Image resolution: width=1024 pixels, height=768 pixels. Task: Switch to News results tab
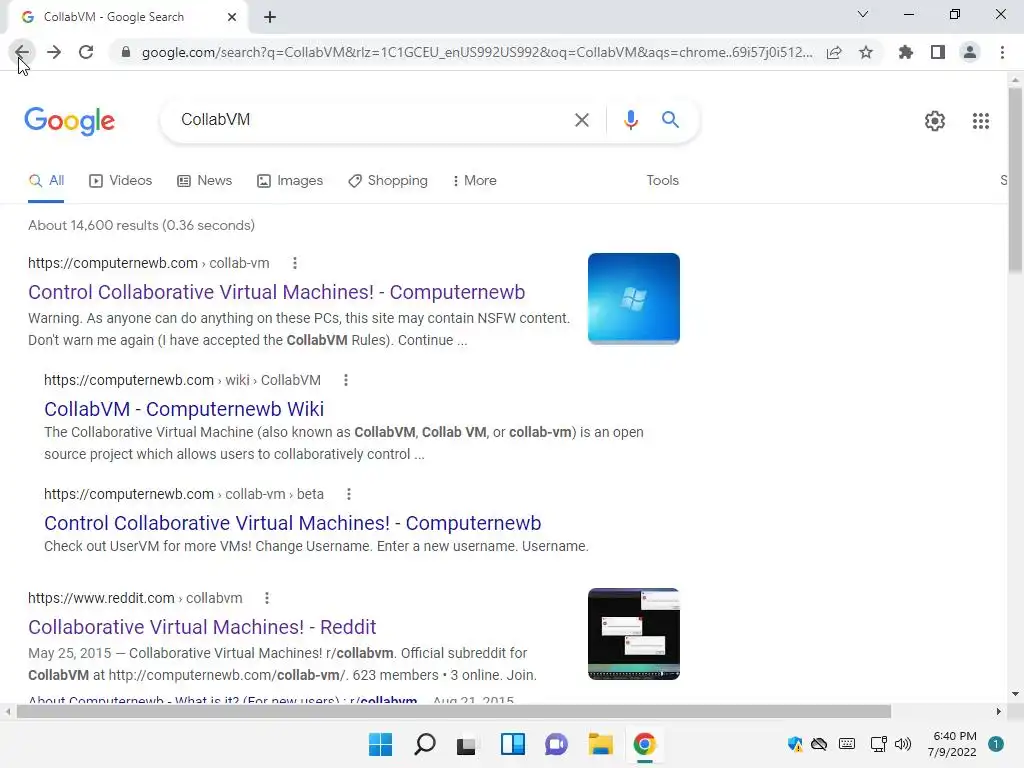click(205, 181)
